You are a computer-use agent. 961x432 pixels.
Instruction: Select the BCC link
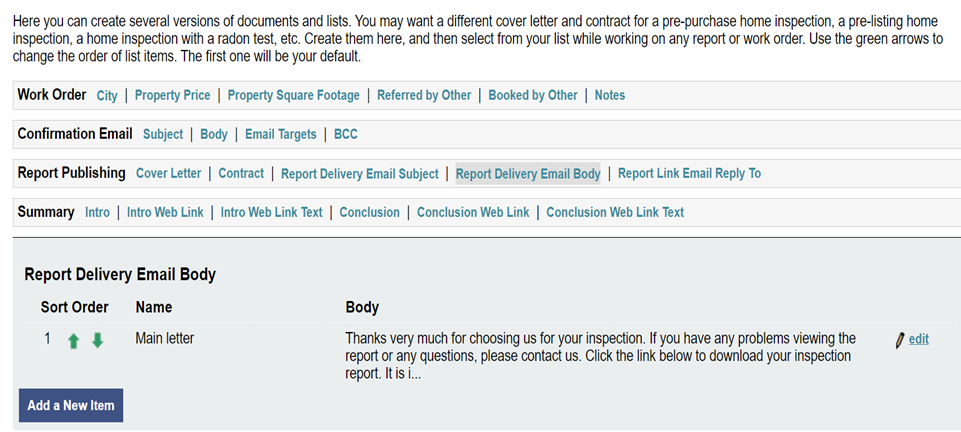(x=346, y=134)
